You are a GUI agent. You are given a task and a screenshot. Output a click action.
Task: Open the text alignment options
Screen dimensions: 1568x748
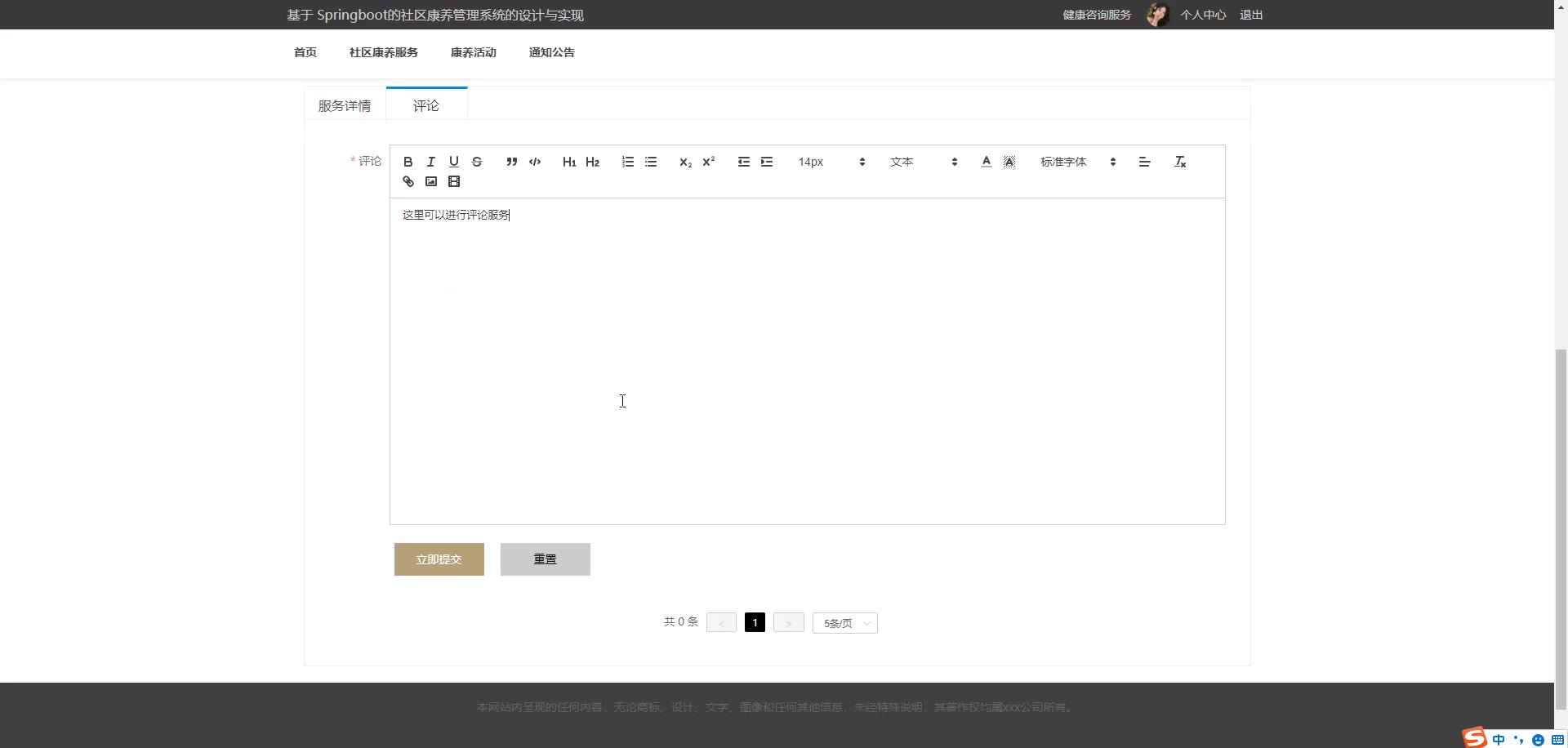[x=1145, y=162]
